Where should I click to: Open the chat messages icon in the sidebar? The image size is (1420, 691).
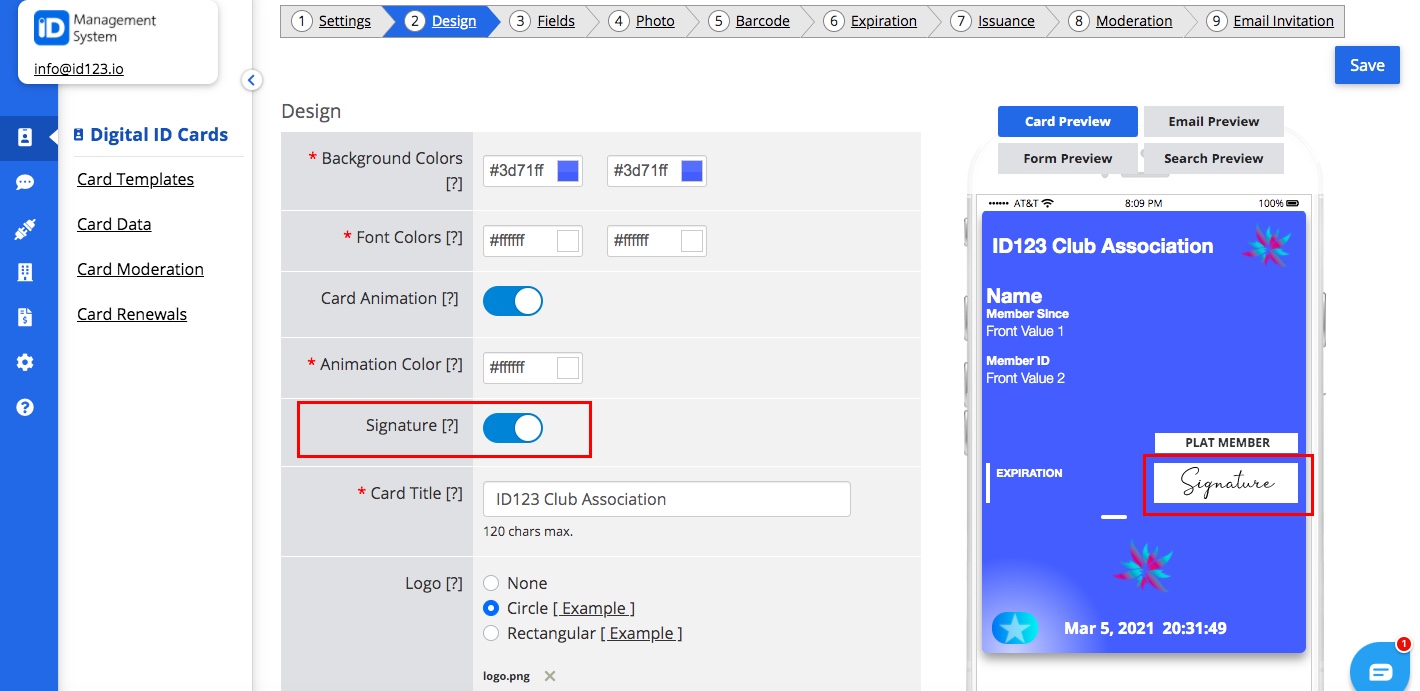tap(29, 182)
